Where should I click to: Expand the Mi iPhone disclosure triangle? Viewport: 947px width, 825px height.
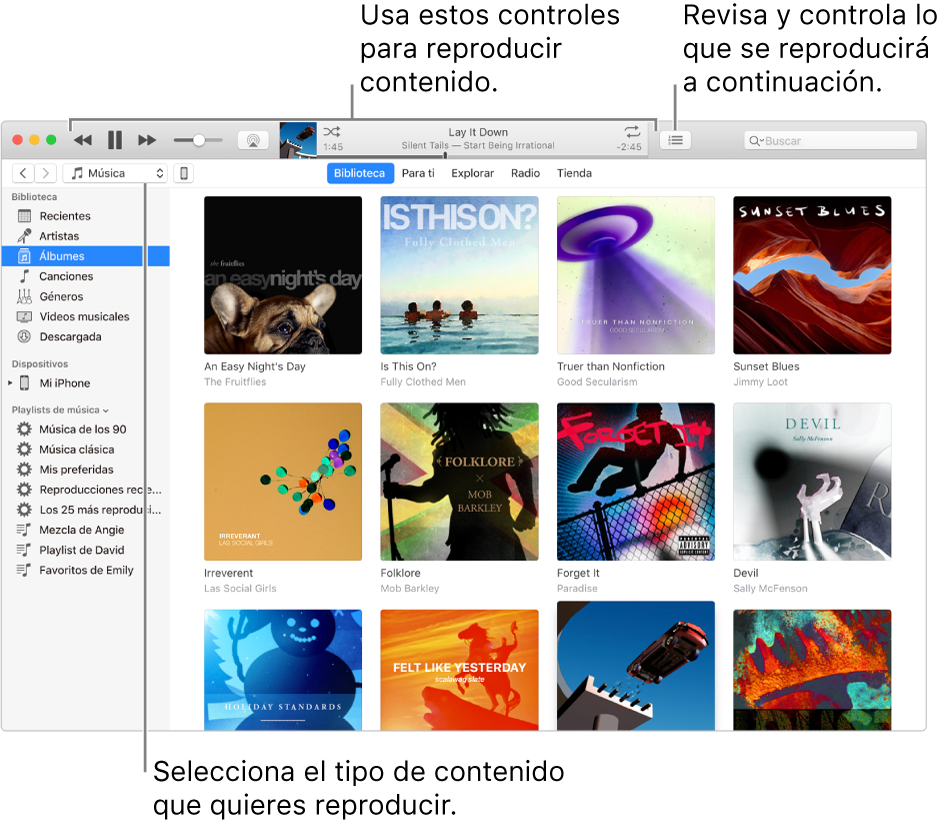tap(10, 383)
